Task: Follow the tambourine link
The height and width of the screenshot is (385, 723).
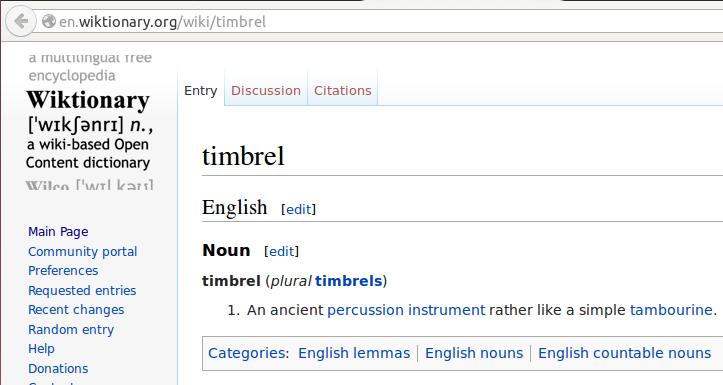Action: click(671, 310)
